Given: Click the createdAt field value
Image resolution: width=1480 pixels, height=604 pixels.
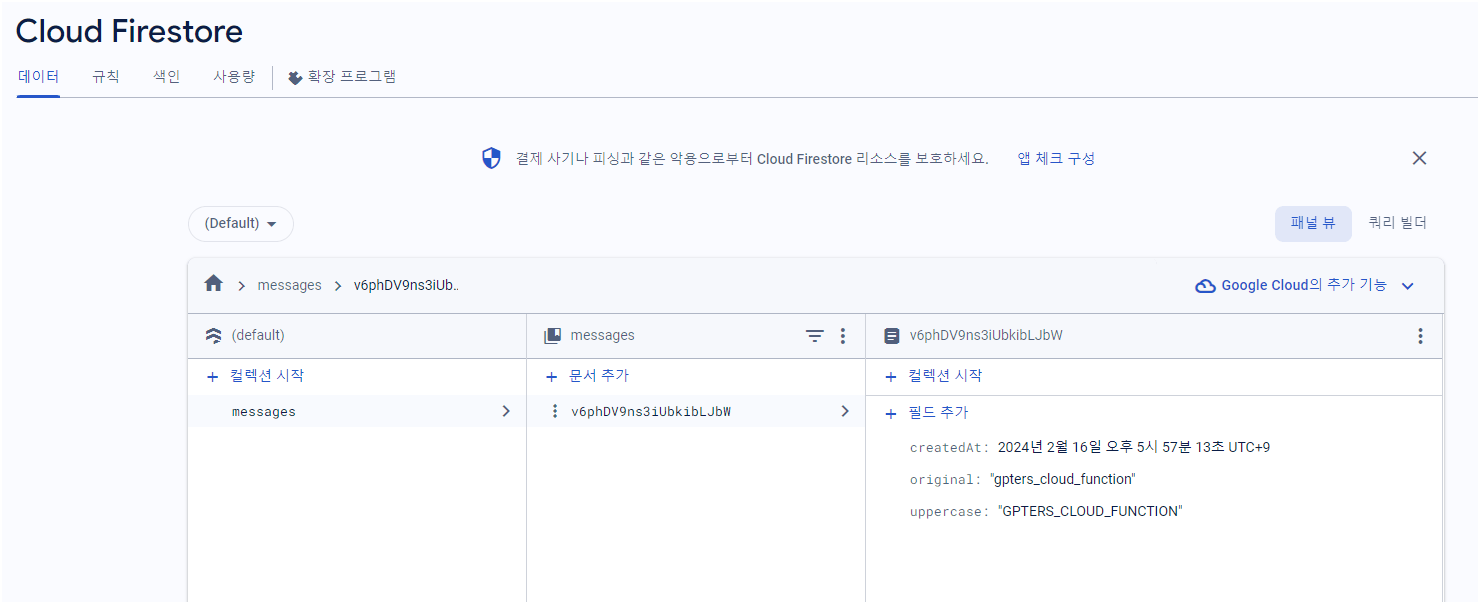Looking at the screenshot, I should pos(1134,447).
